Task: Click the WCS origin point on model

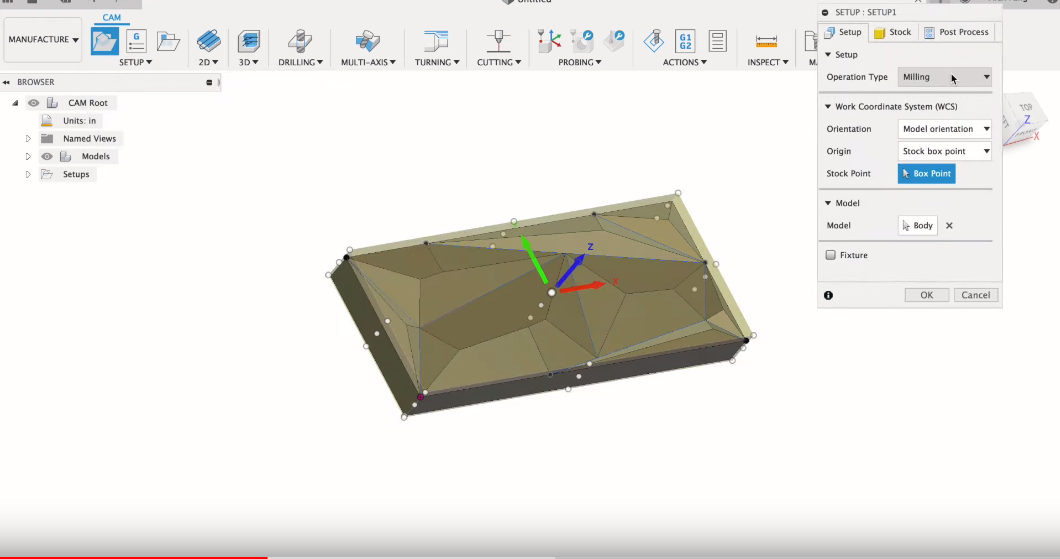Action: (x=552, y=293)
